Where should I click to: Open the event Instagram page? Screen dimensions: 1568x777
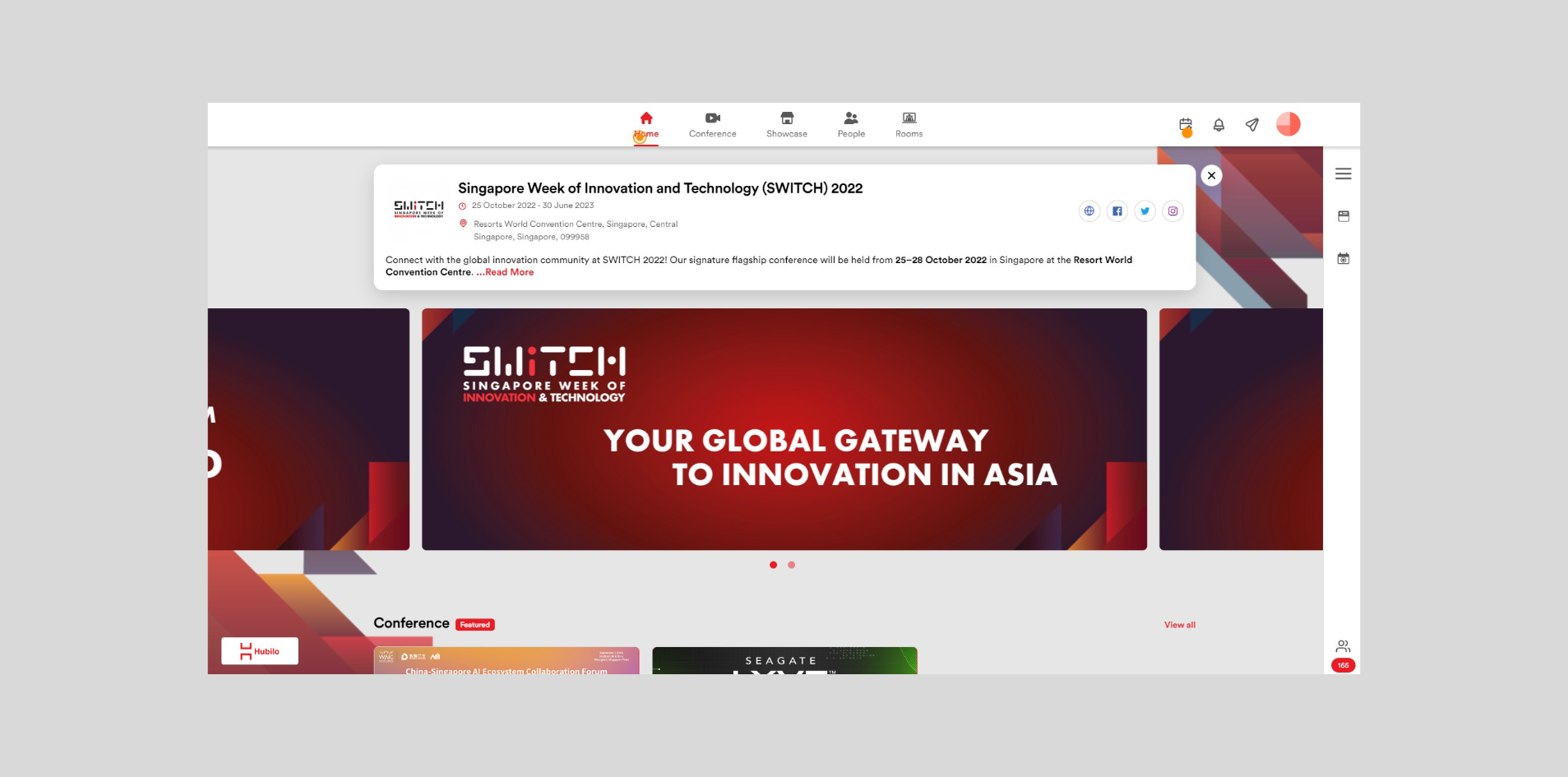pyautogui.click(x=1173, y=211)
